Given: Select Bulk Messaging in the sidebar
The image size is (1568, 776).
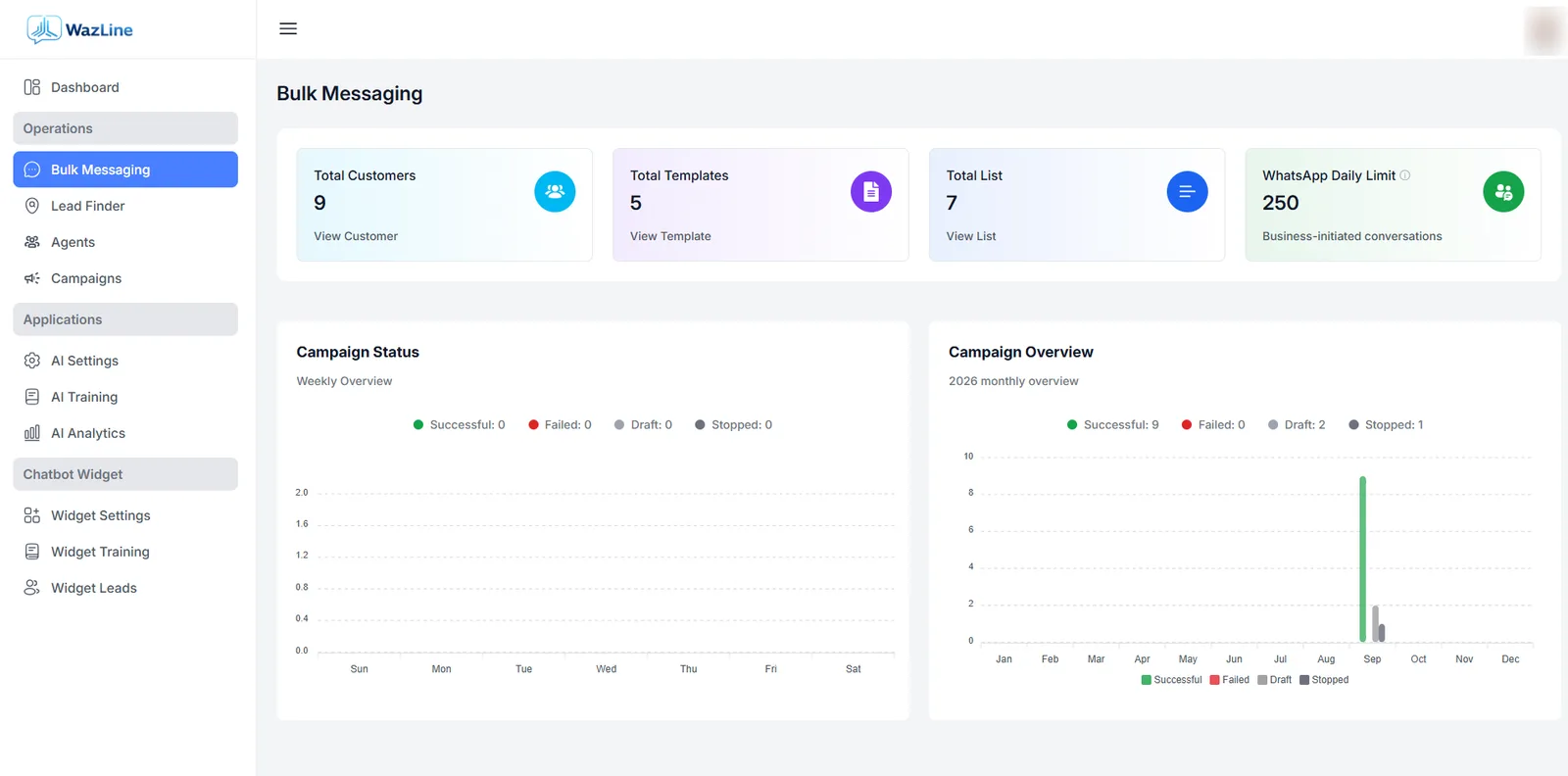Looking at the screenshot, I should pyautogui.click(x=125, y=170).
